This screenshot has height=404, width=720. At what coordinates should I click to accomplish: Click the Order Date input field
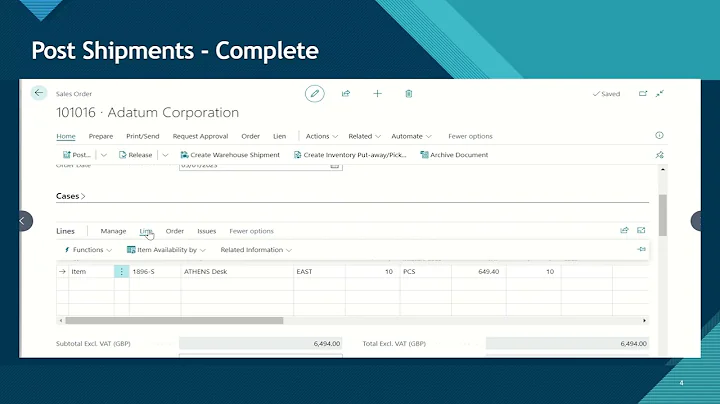tap(260, 166)
